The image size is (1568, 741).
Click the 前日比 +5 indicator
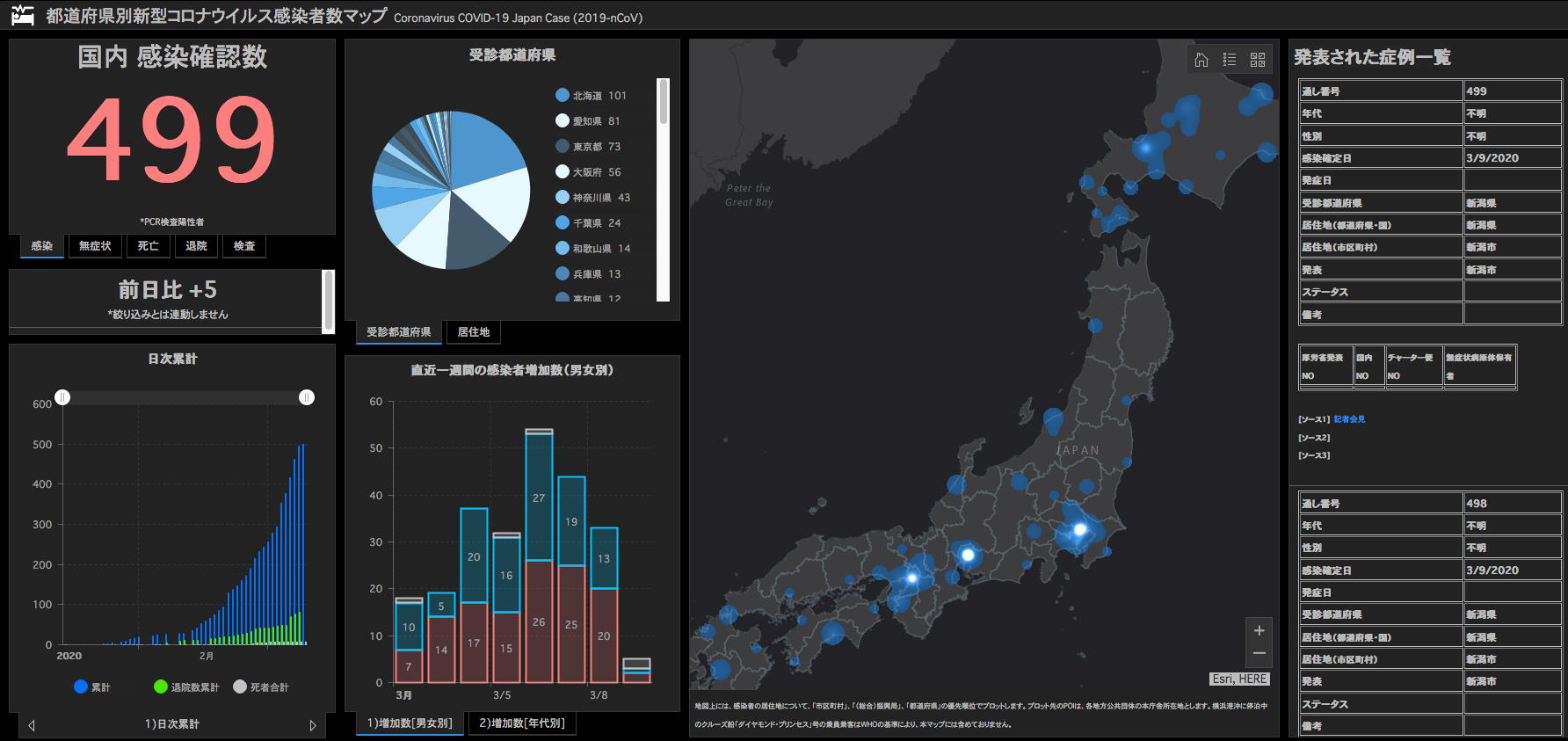point(167,290)
